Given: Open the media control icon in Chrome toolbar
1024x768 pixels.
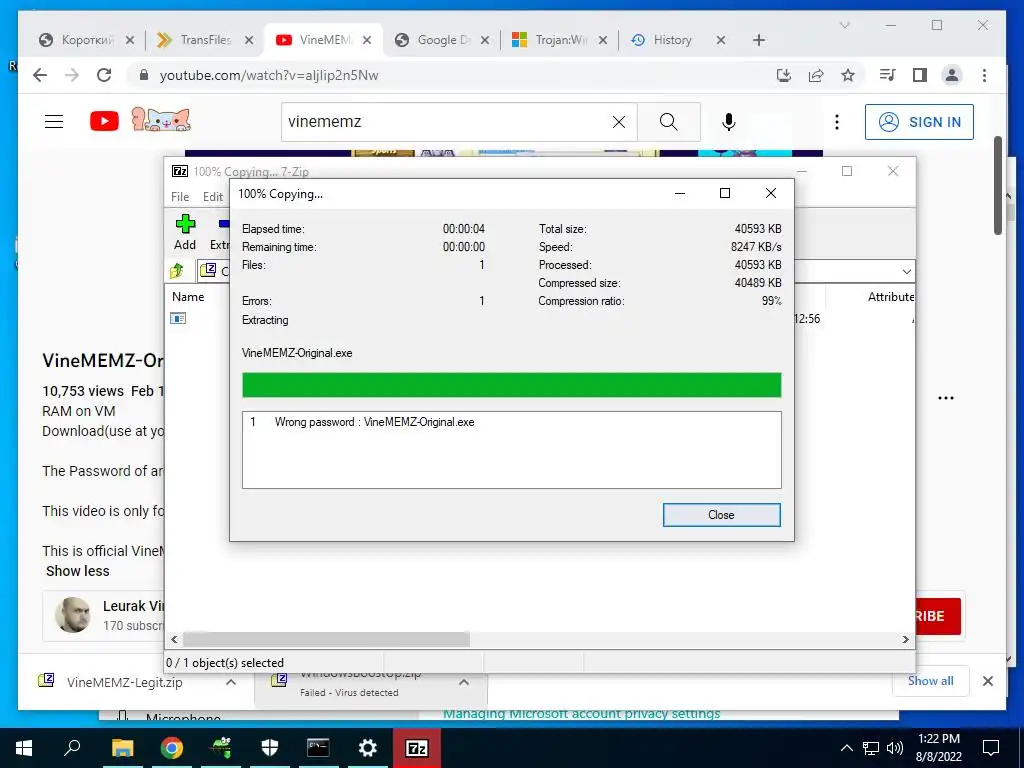Looking at the screenshot, I should click(887, 75).
